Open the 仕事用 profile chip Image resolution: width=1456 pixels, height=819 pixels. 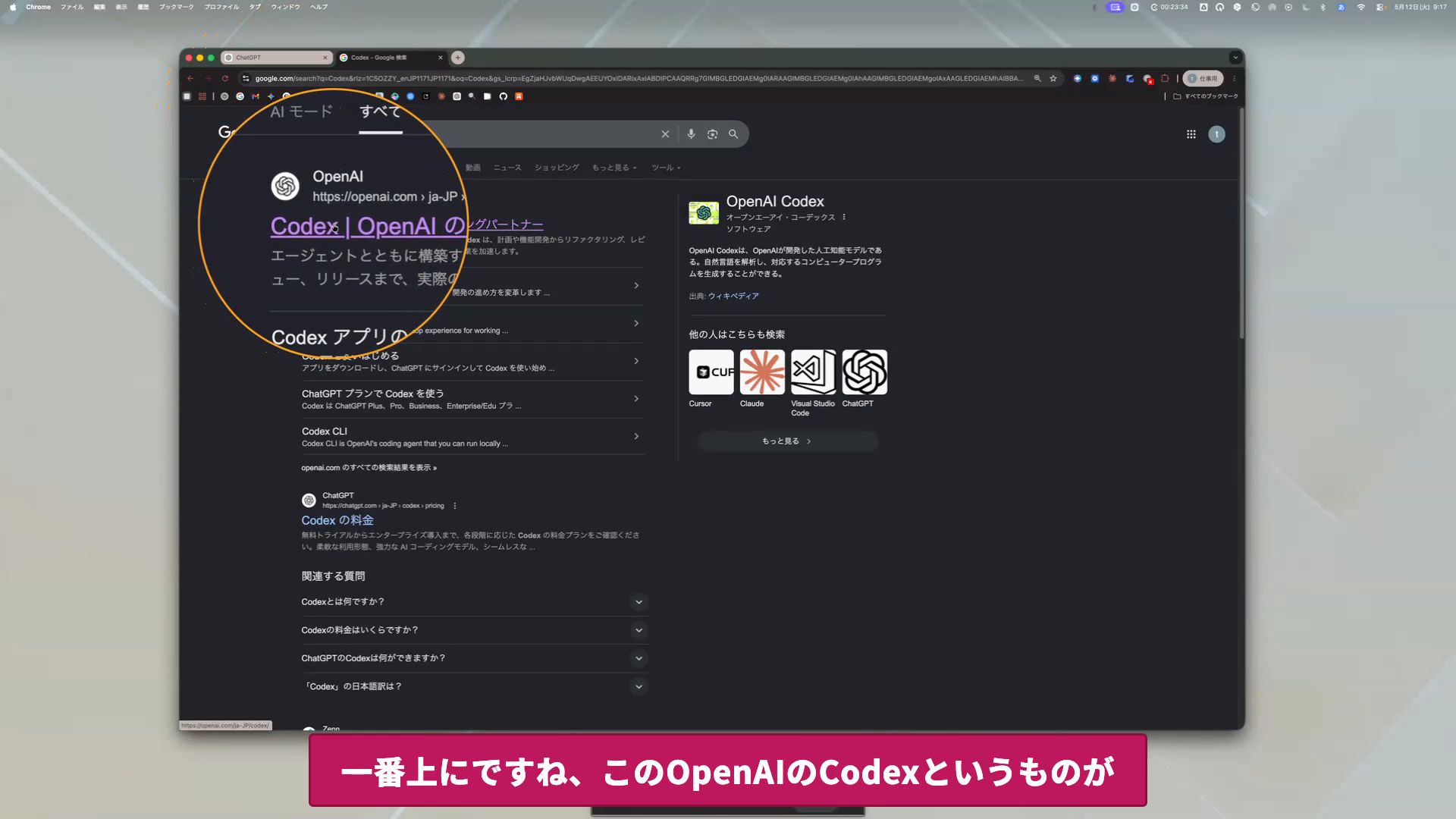(x=1204, y=78)
